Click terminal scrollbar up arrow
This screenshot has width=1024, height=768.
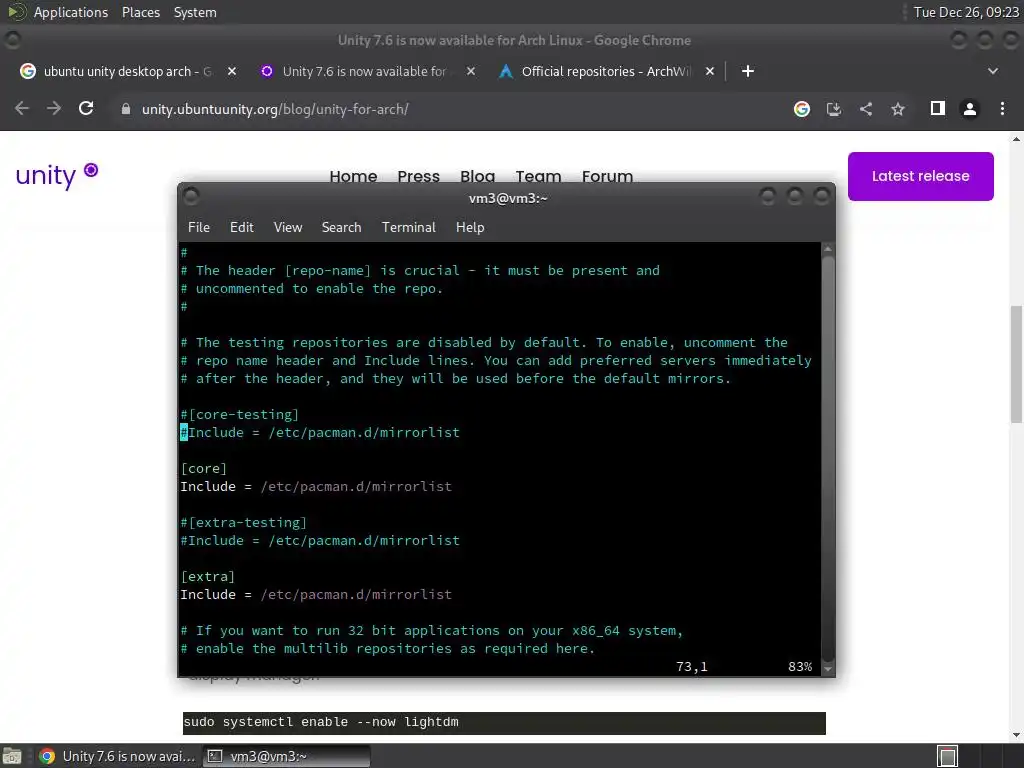click(828, 249)
